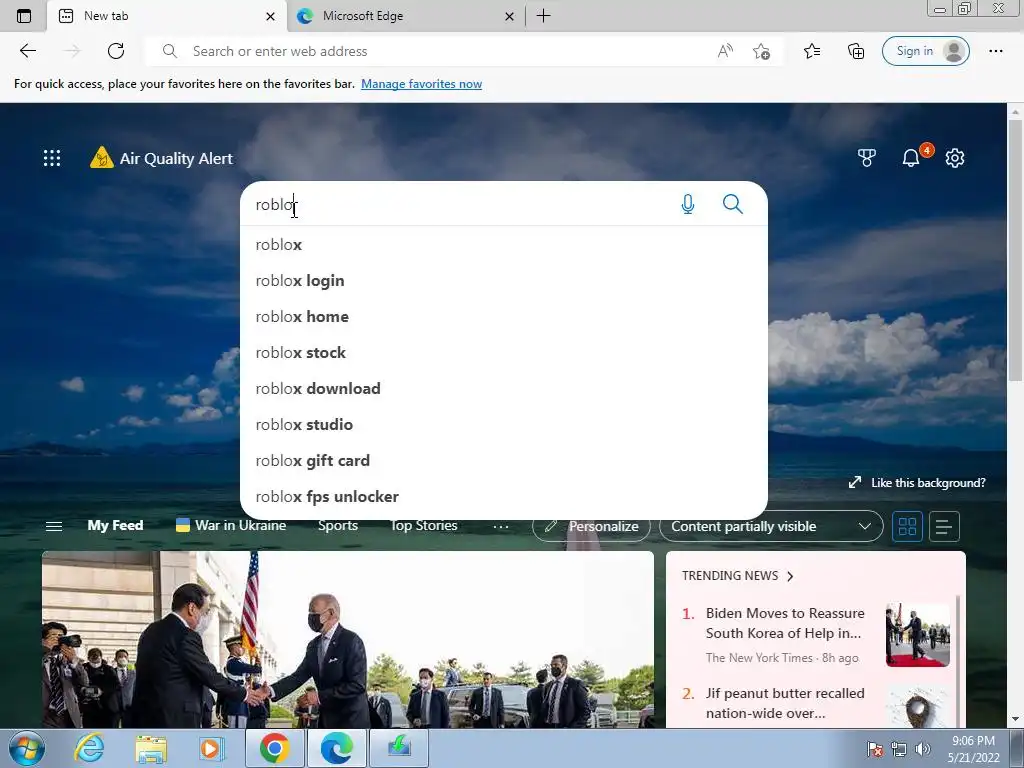The image size is (1024, 768).
Task: Open the tab actions menu icon
Action: coord(24,16)
